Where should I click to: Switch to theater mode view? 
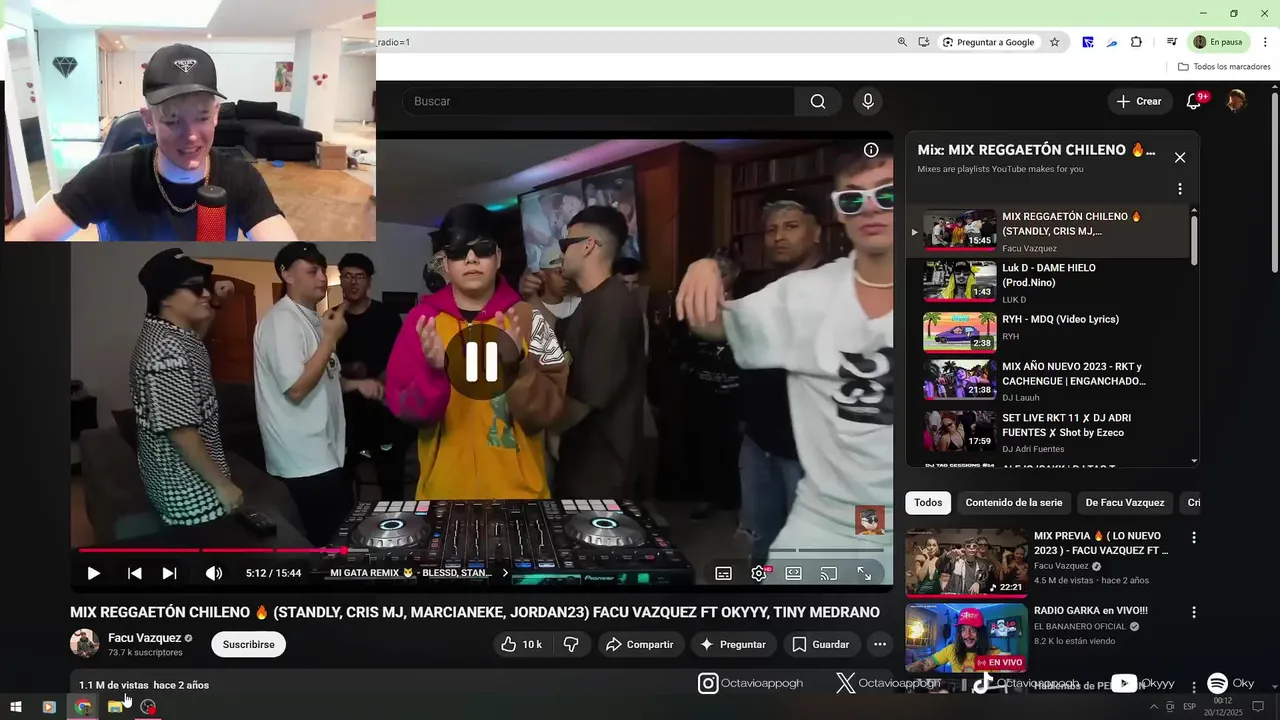(793, 573)
